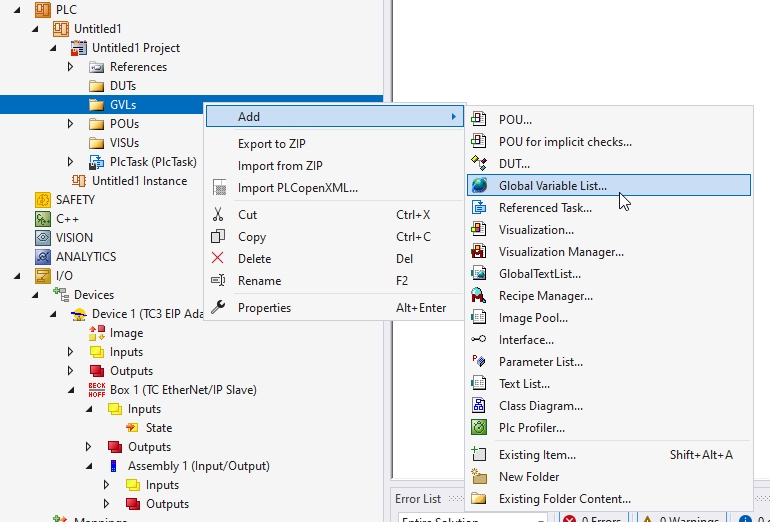Click the GlobalTextList icon
This screenshot has width=770, height=522.
pyautogui.click(x=479, y=274)
